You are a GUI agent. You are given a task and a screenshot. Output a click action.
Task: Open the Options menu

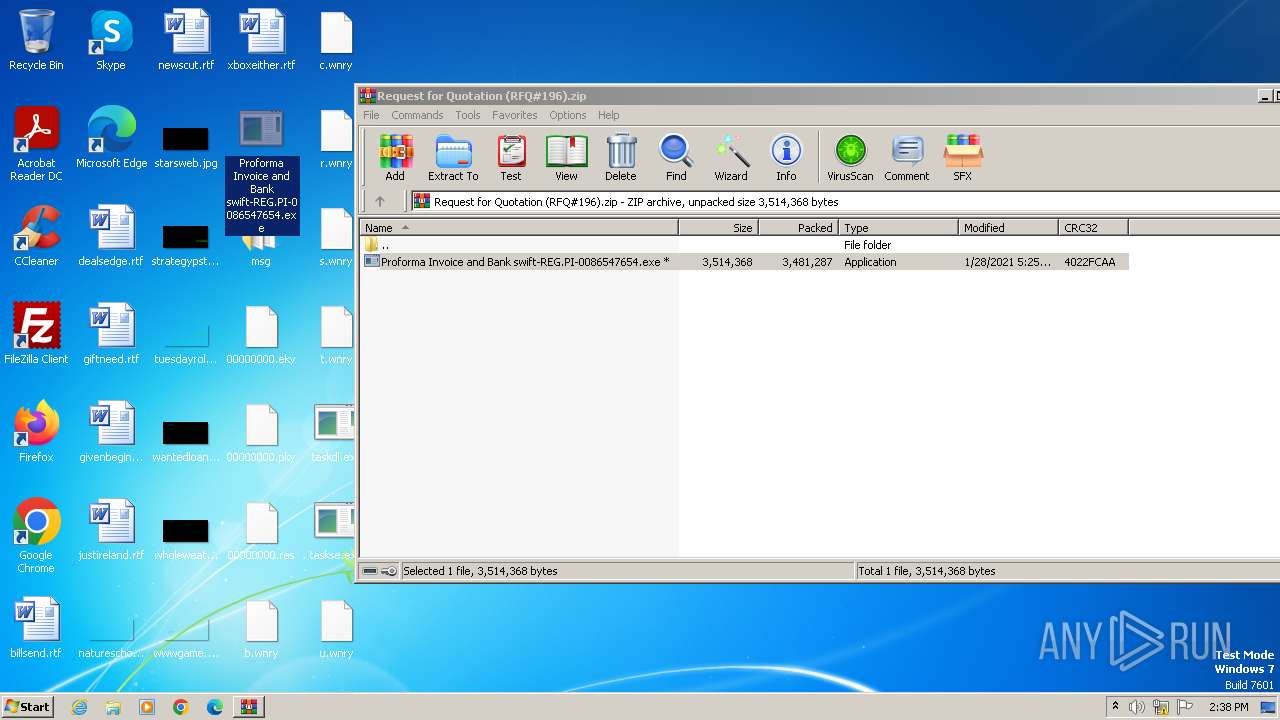pyautogui.click(x=567, y=115)
